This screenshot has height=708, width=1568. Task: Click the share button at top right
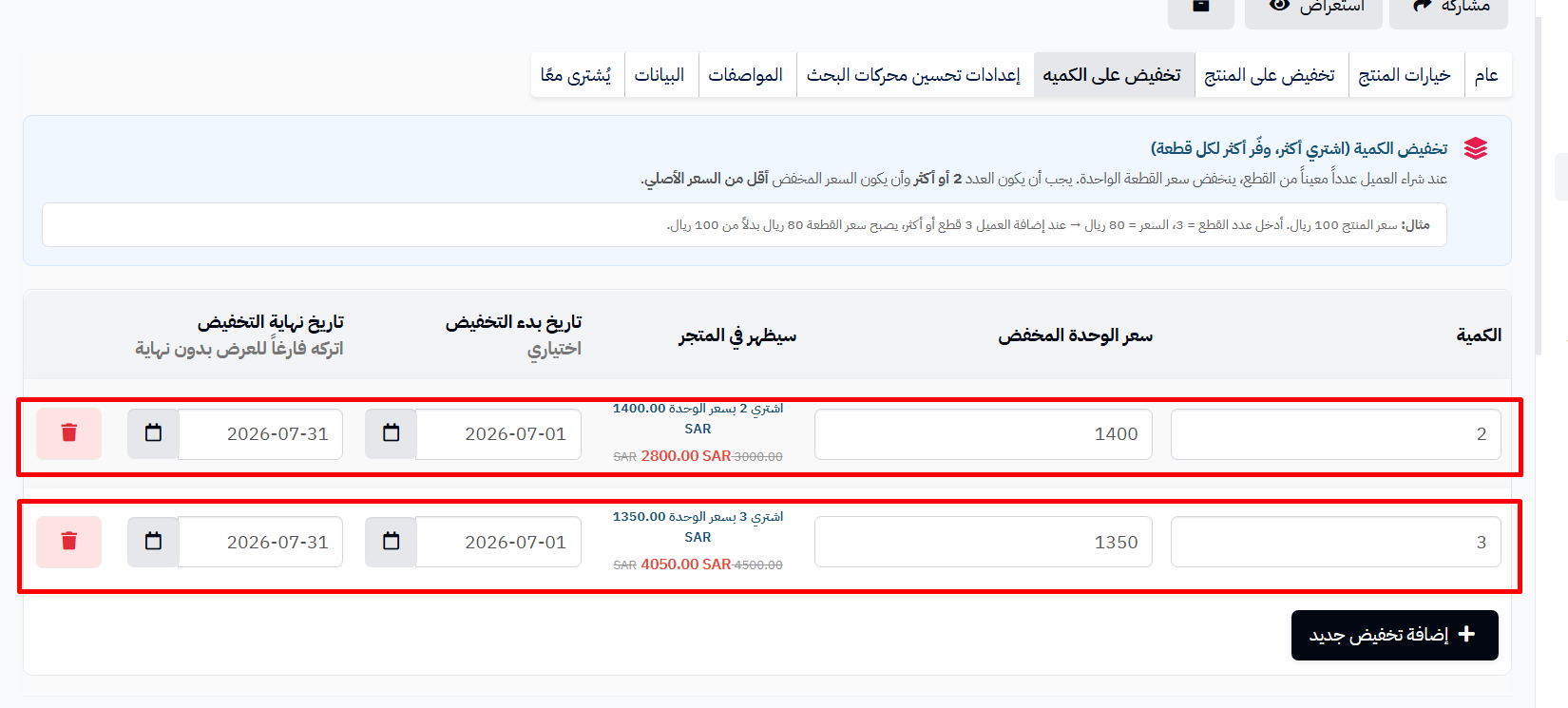point(1448,8)
